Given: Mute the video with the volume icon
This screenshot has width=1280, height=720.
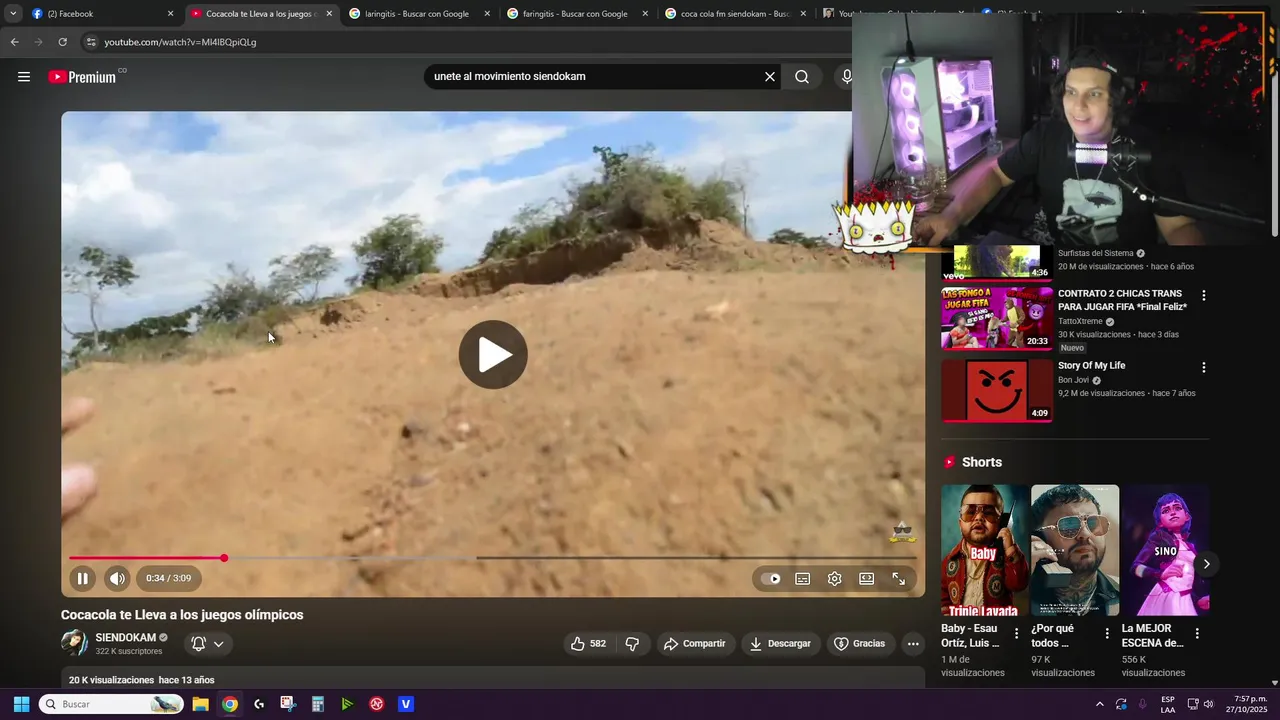Looking at the screenshot, I should click(x=117, y=578).
